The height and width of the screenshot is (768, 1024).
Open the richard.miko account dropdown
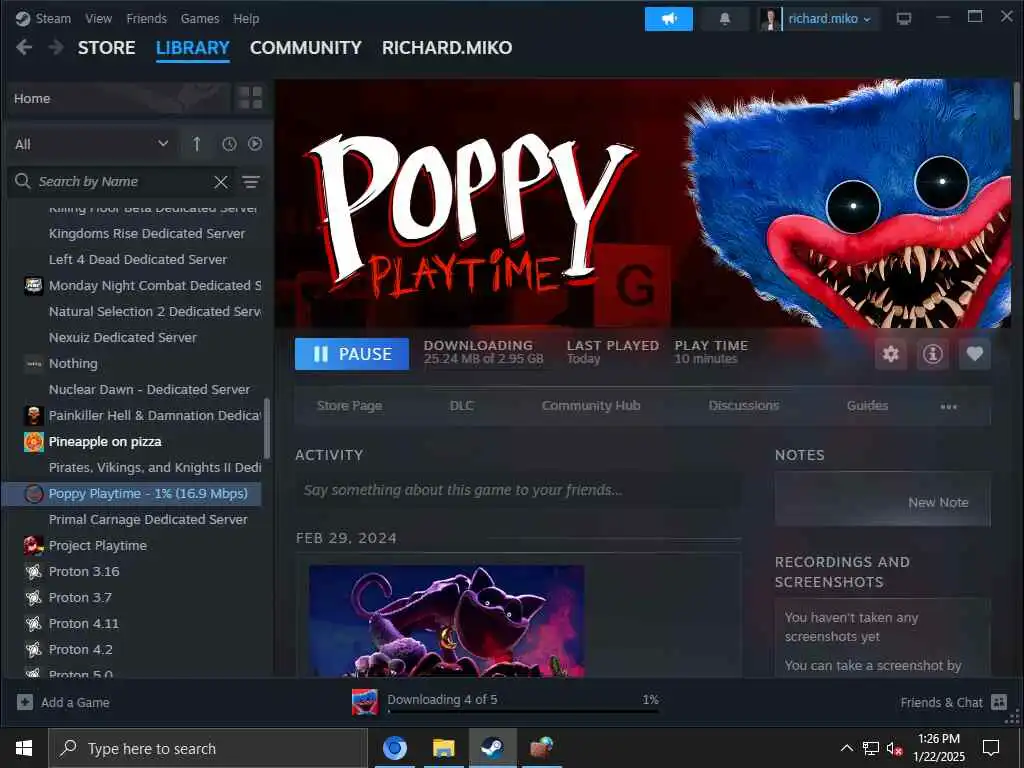point(829,19)
